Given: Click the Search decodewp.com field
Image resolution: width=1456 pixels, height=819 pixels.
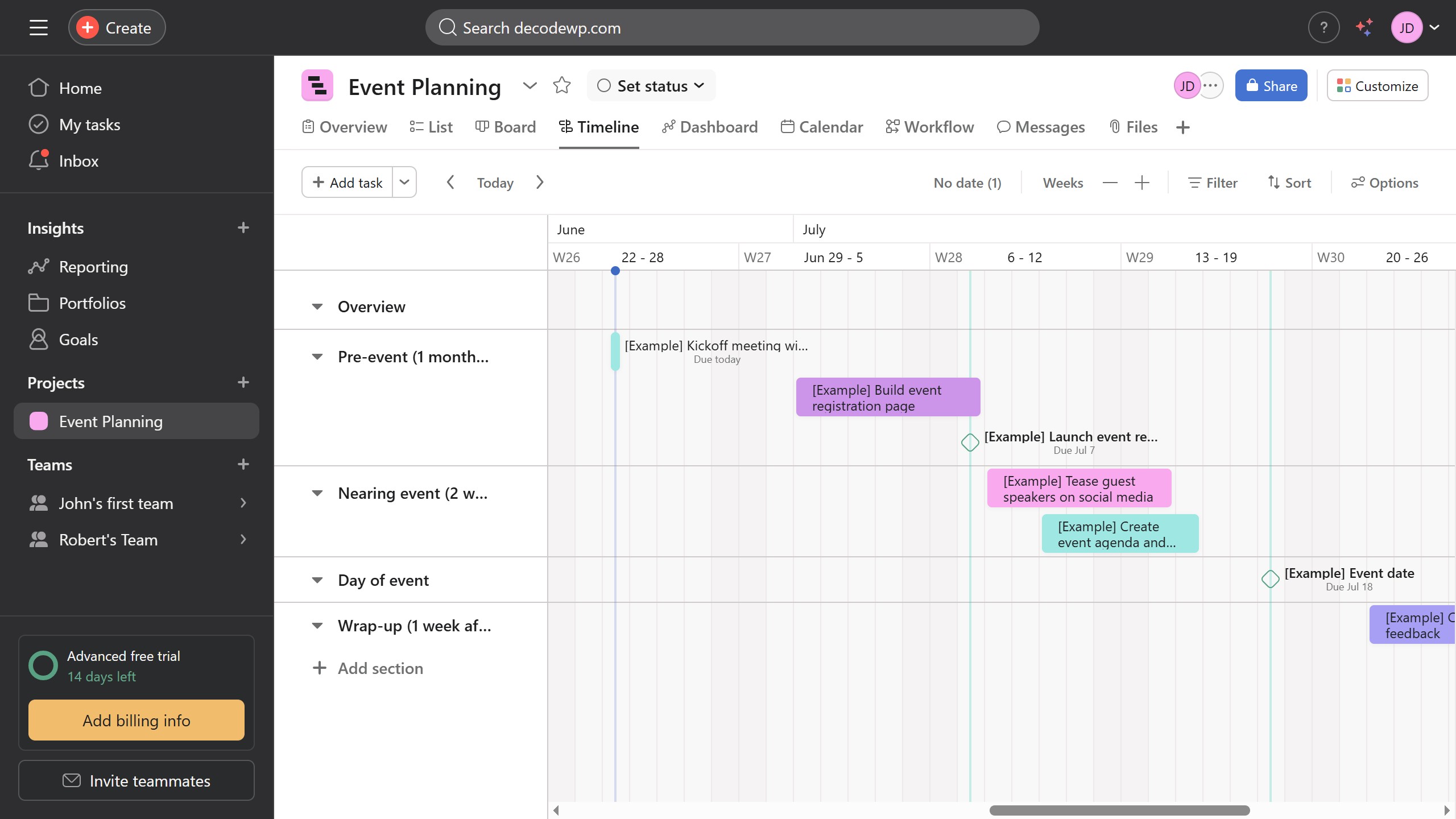Looking at the screenshot, I should [732, 27].
